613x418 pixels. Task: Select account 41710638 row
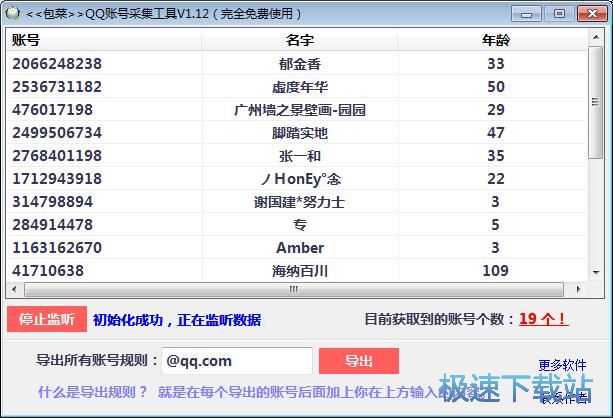point(297,271)
